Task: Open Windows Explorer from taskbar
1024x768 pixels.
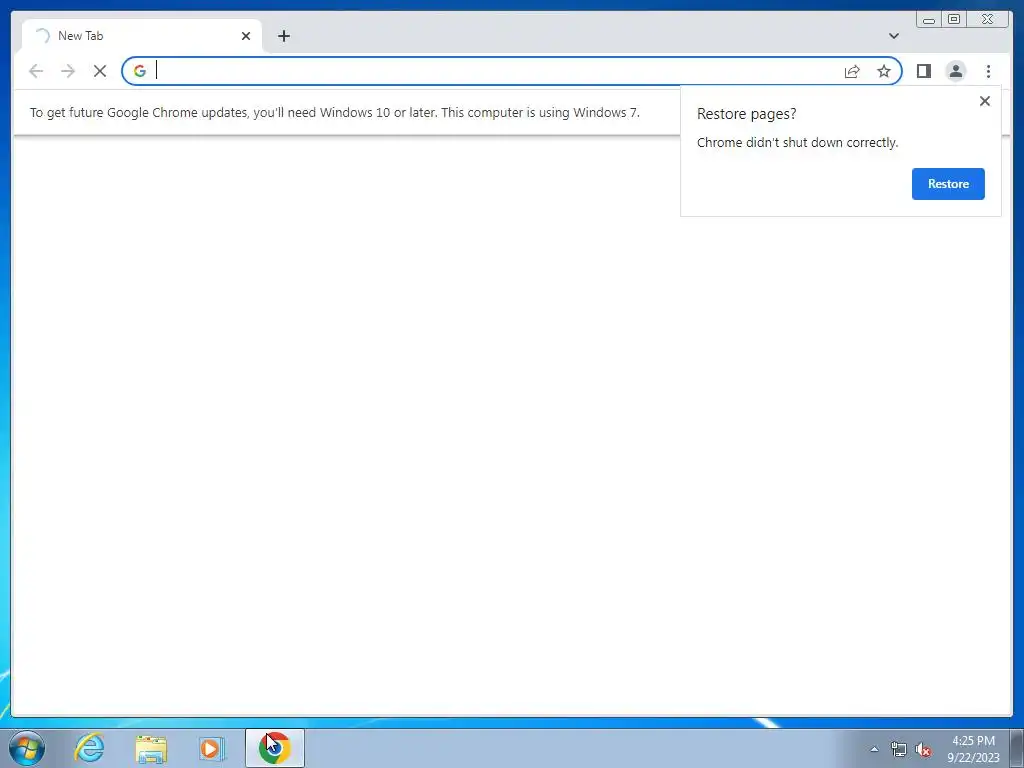Action: 151,748
